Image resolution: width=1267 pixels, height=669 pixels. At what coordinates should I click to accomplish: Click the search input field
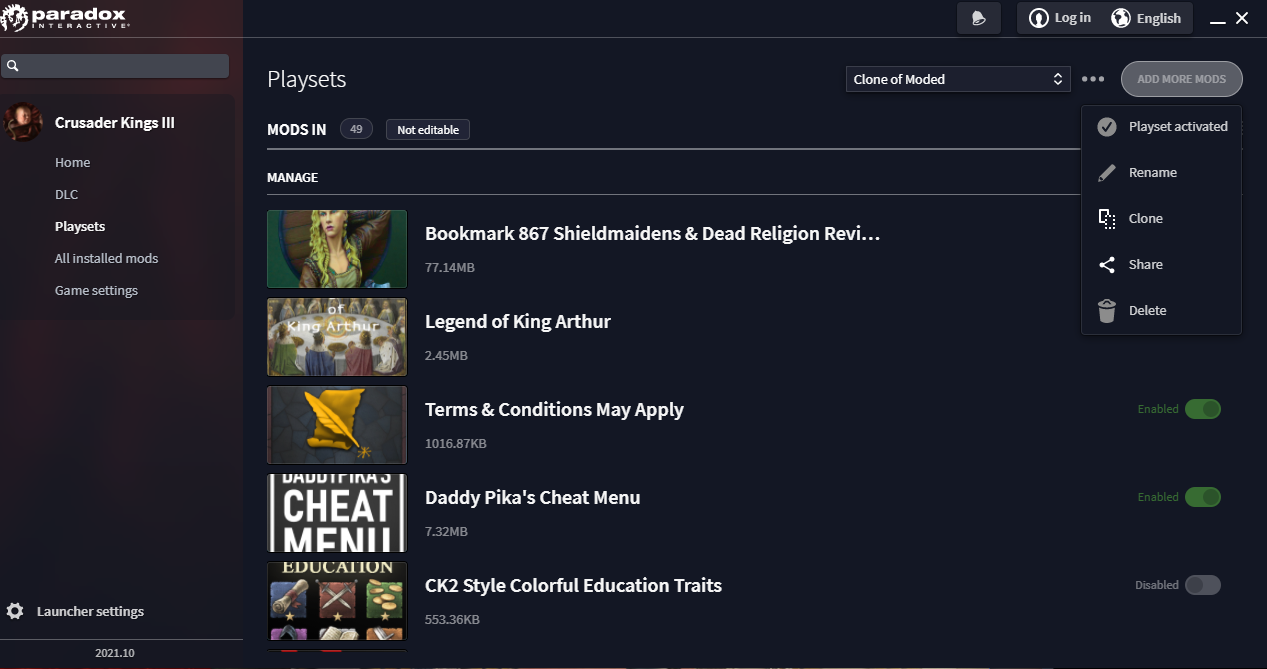pyautogui.click(x=115, y=66)
